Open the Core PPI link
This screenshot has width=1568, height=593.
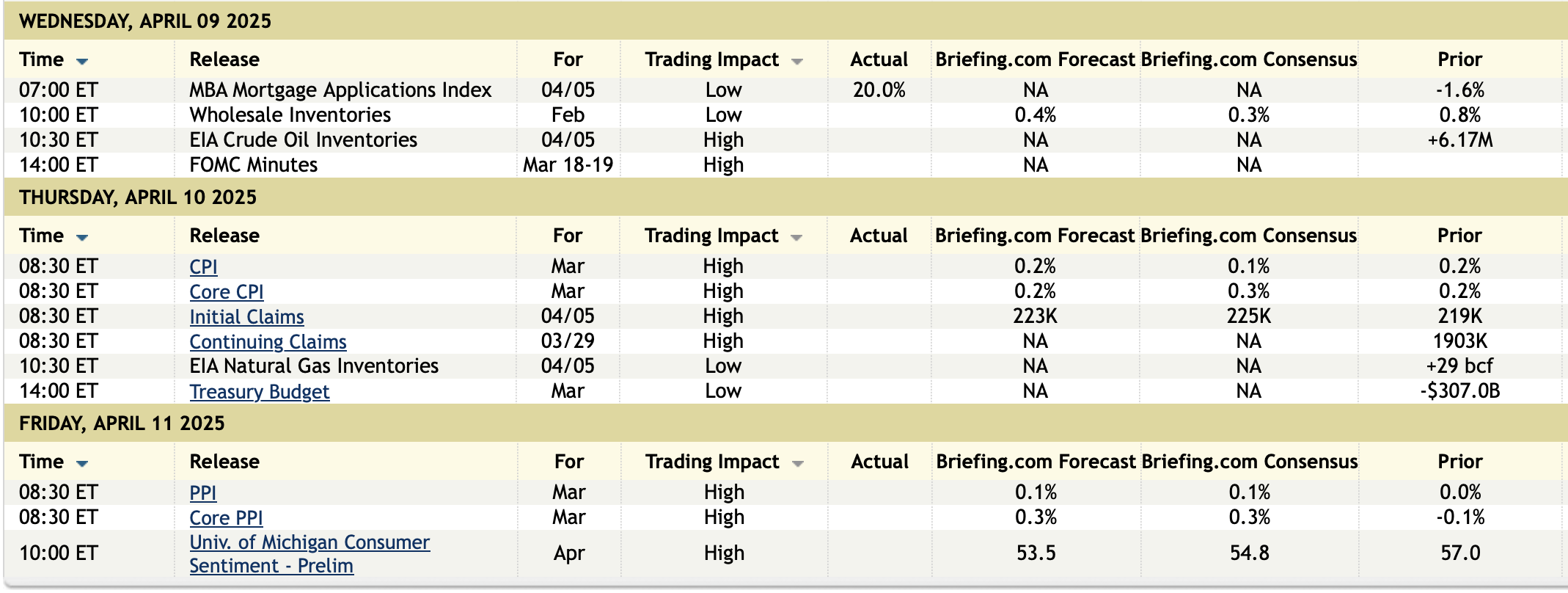[226, 517]
